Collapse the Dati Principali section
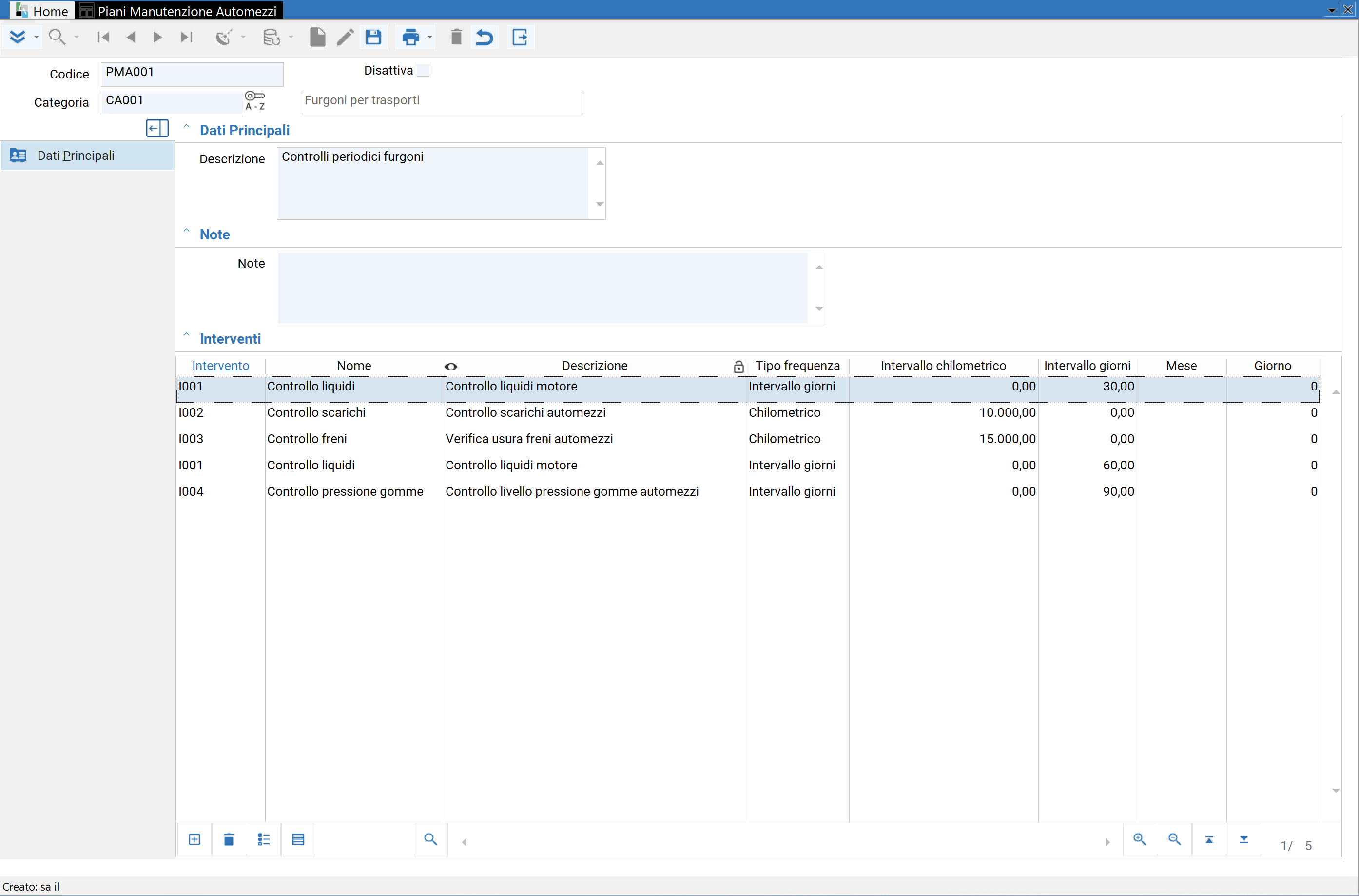 pos(186,127)
